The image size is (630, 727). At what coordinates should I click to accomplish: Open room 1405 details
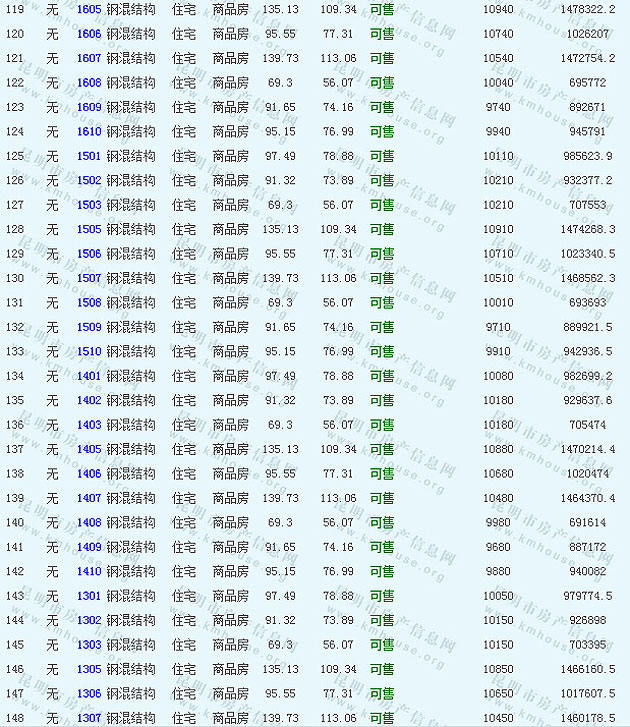point(89,449)
